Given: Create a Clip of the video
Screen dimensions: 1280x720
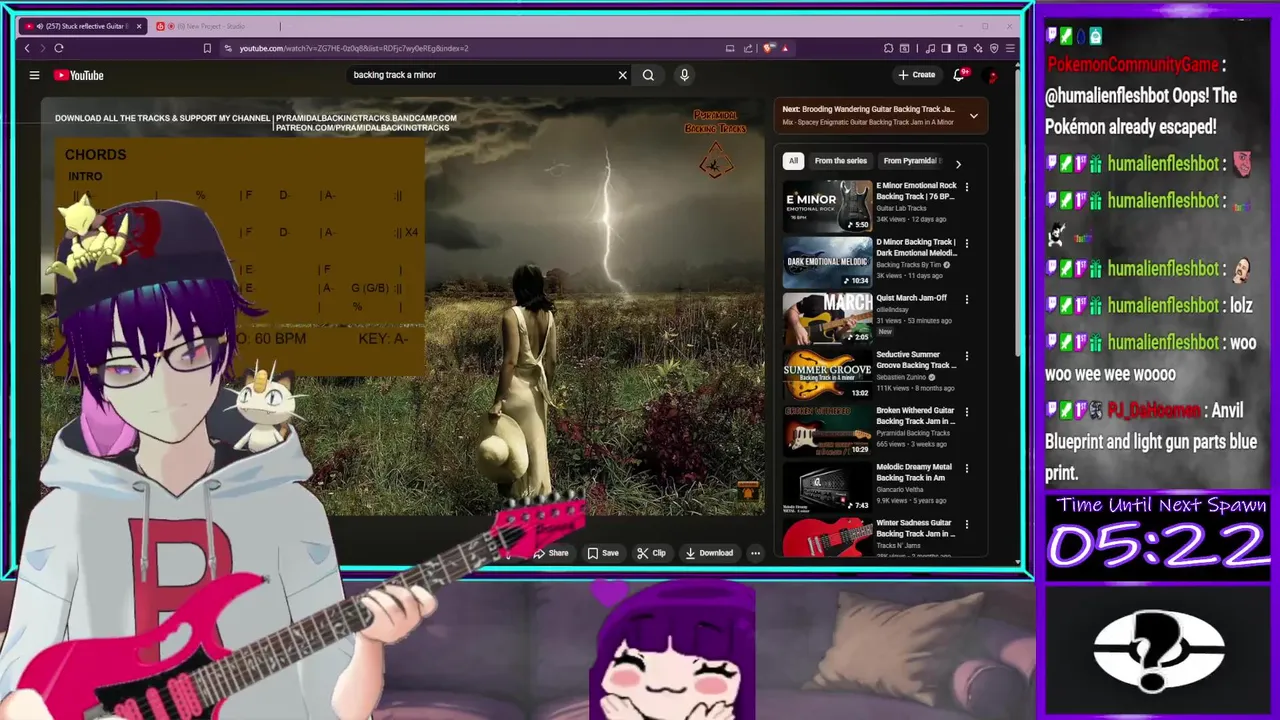Looking at the screenshot, I should click(x=651, y=553).
